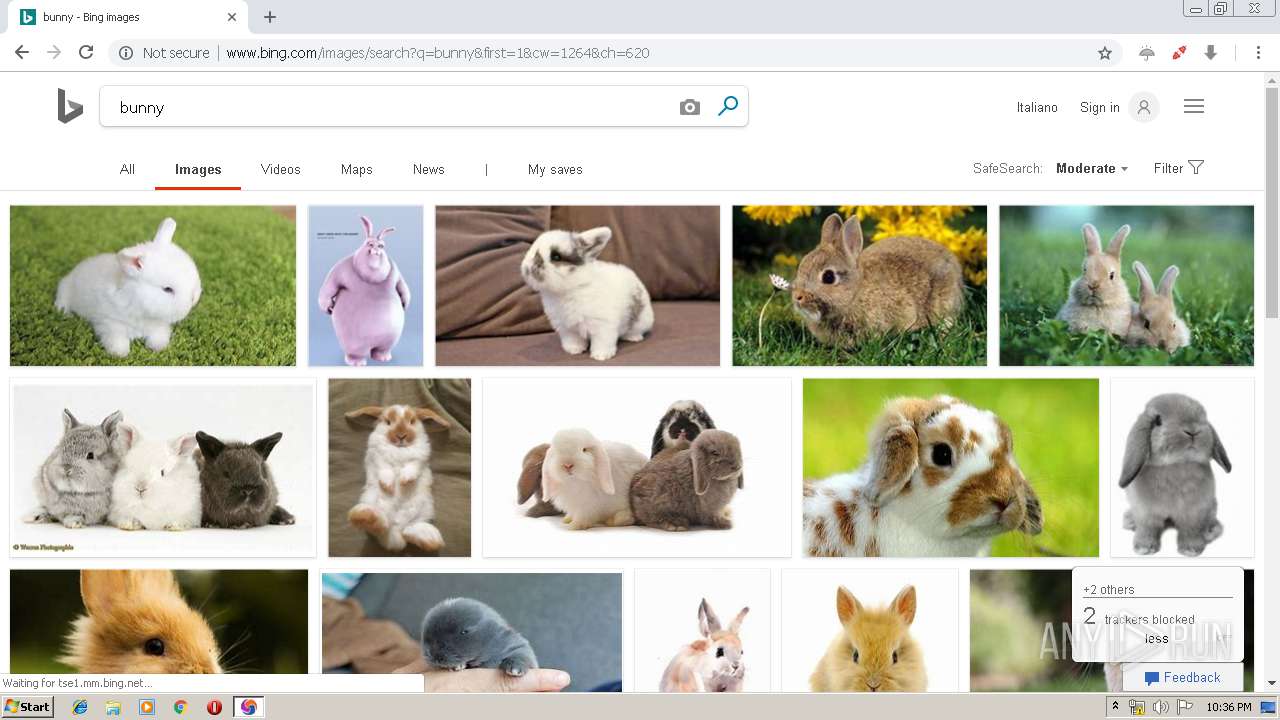This screenshot has height=720, width=1280.
Task: Select the Images tab
Action: pyautogui.click(x=198, y=169)
